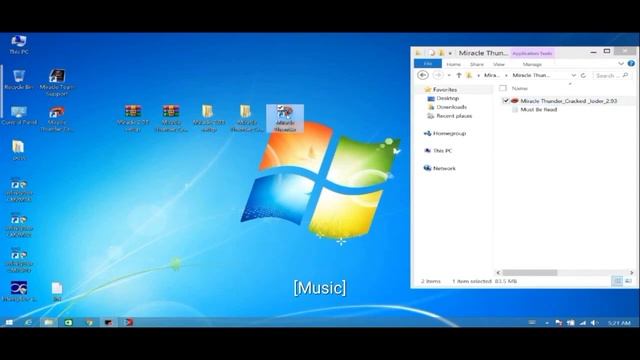Viewport: 640px width, 360px height.
Task: Tick the select-all checkbox beside Name
Action: coord(503,88)
